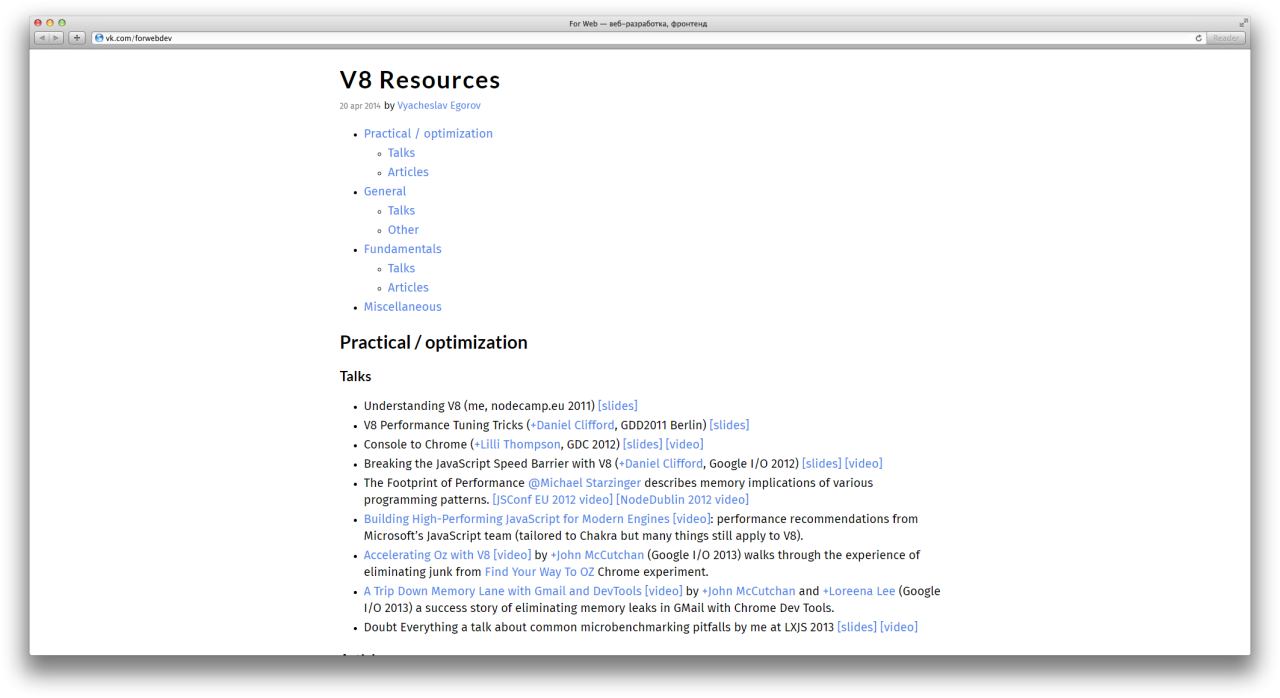This screenshot has height=698, width=1280.
Task: Open JSConf EU 2012 video link
Action: (553, 499)
